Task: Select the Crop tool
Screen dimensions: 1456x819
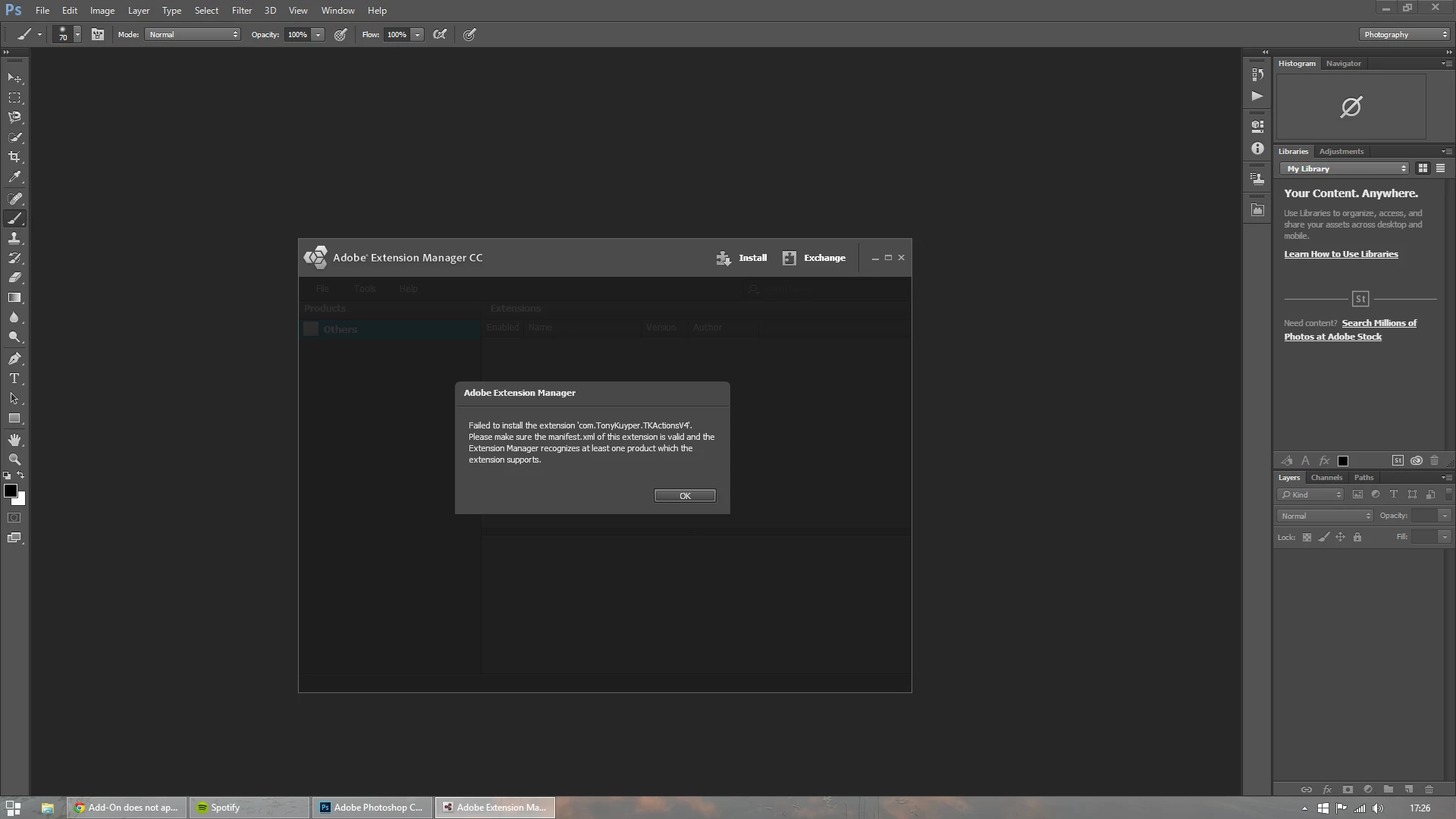Action: click(14, 157)
